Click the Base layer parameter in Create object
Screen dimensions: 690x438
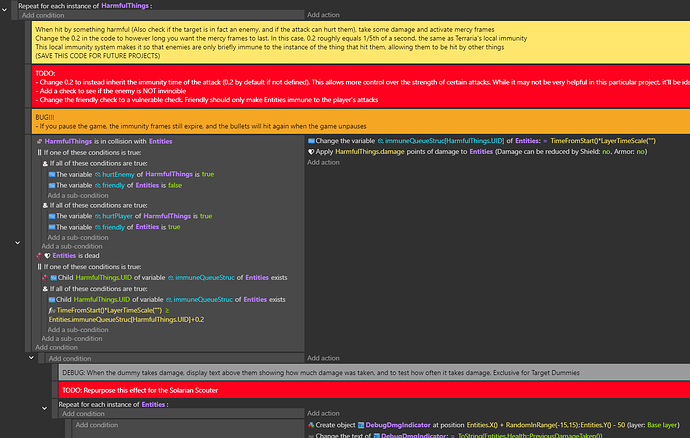662,425
